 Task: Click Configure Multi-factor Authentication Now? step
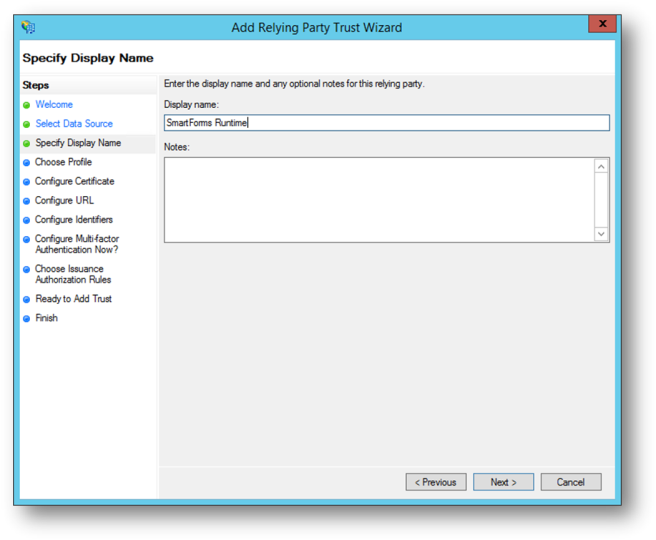point(77,244)
